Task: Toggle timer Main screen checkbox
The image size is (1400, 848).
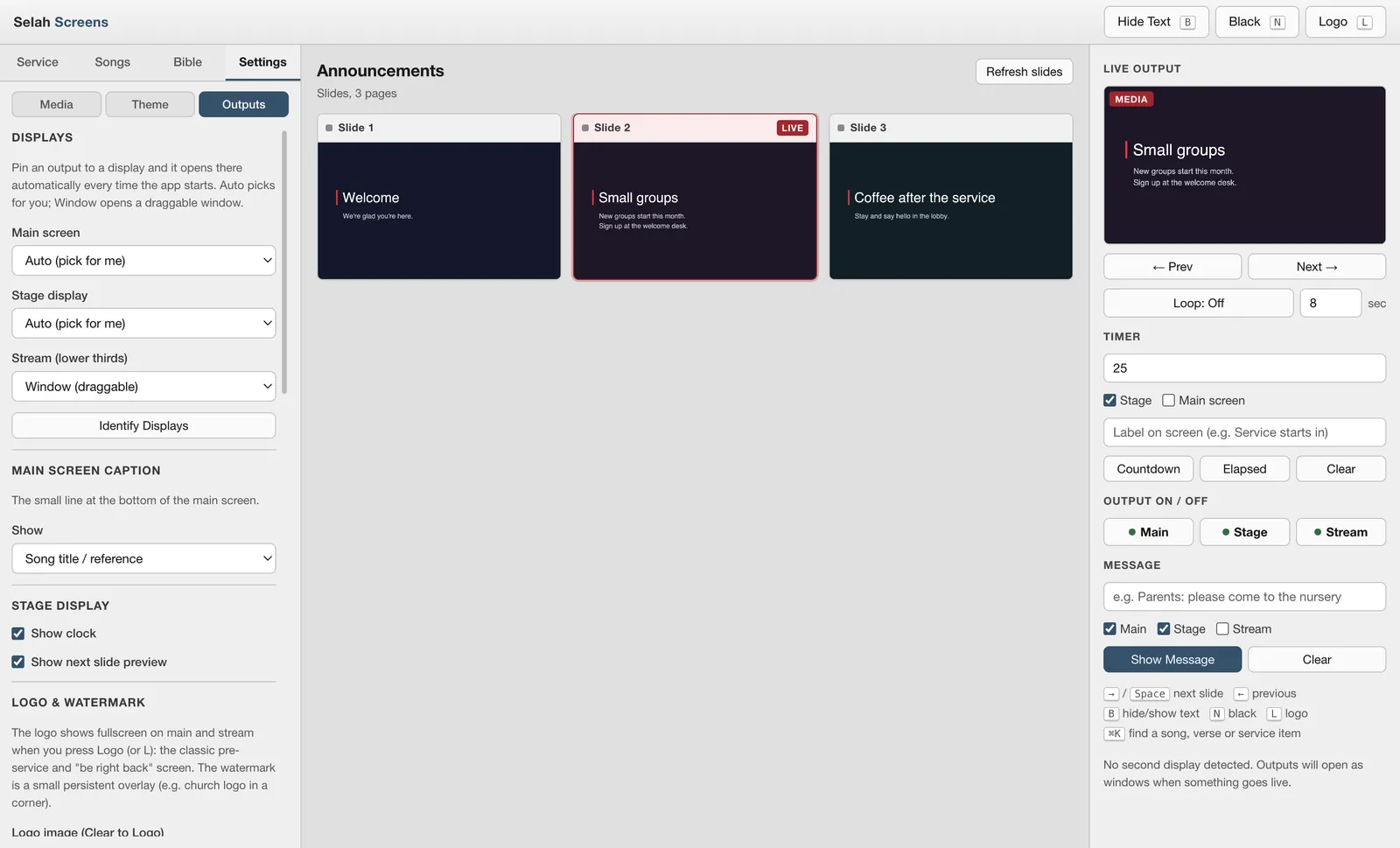Action: point(1168,401)
